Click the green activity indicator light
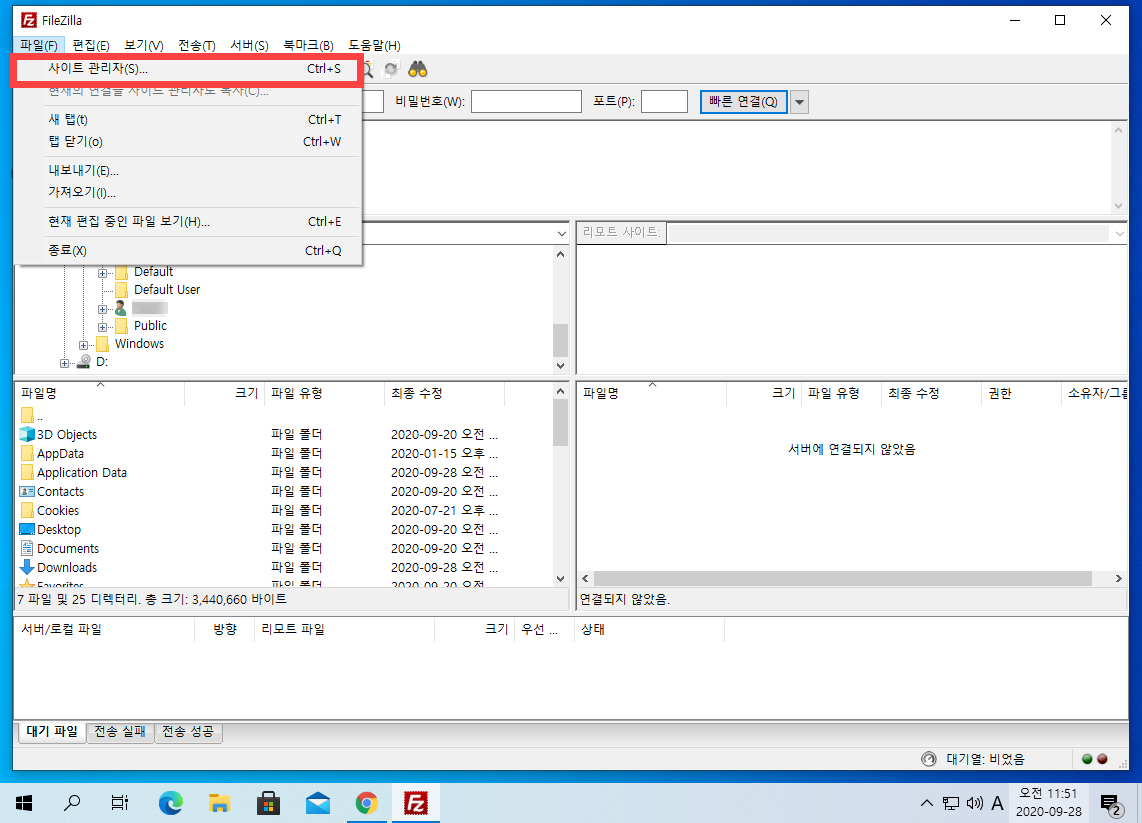Screen dimensions: 1142x823 [1087, 759]
